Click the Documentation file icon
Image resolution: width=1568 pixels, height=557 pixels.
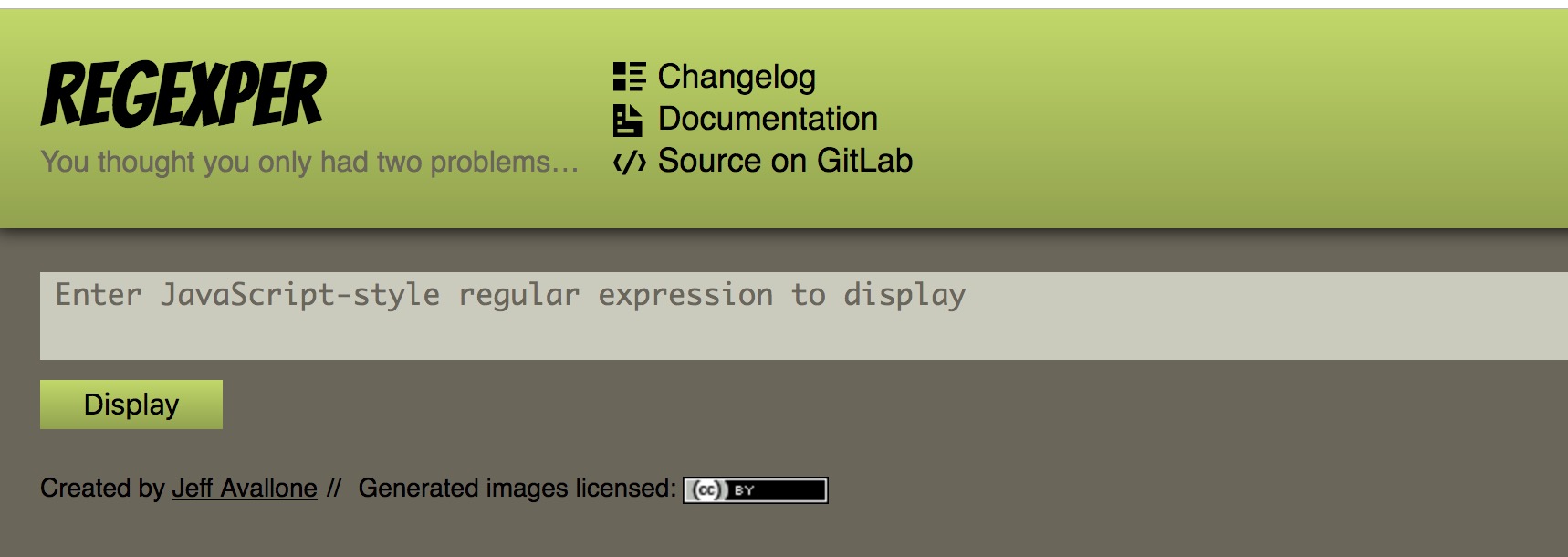(628, 120)
